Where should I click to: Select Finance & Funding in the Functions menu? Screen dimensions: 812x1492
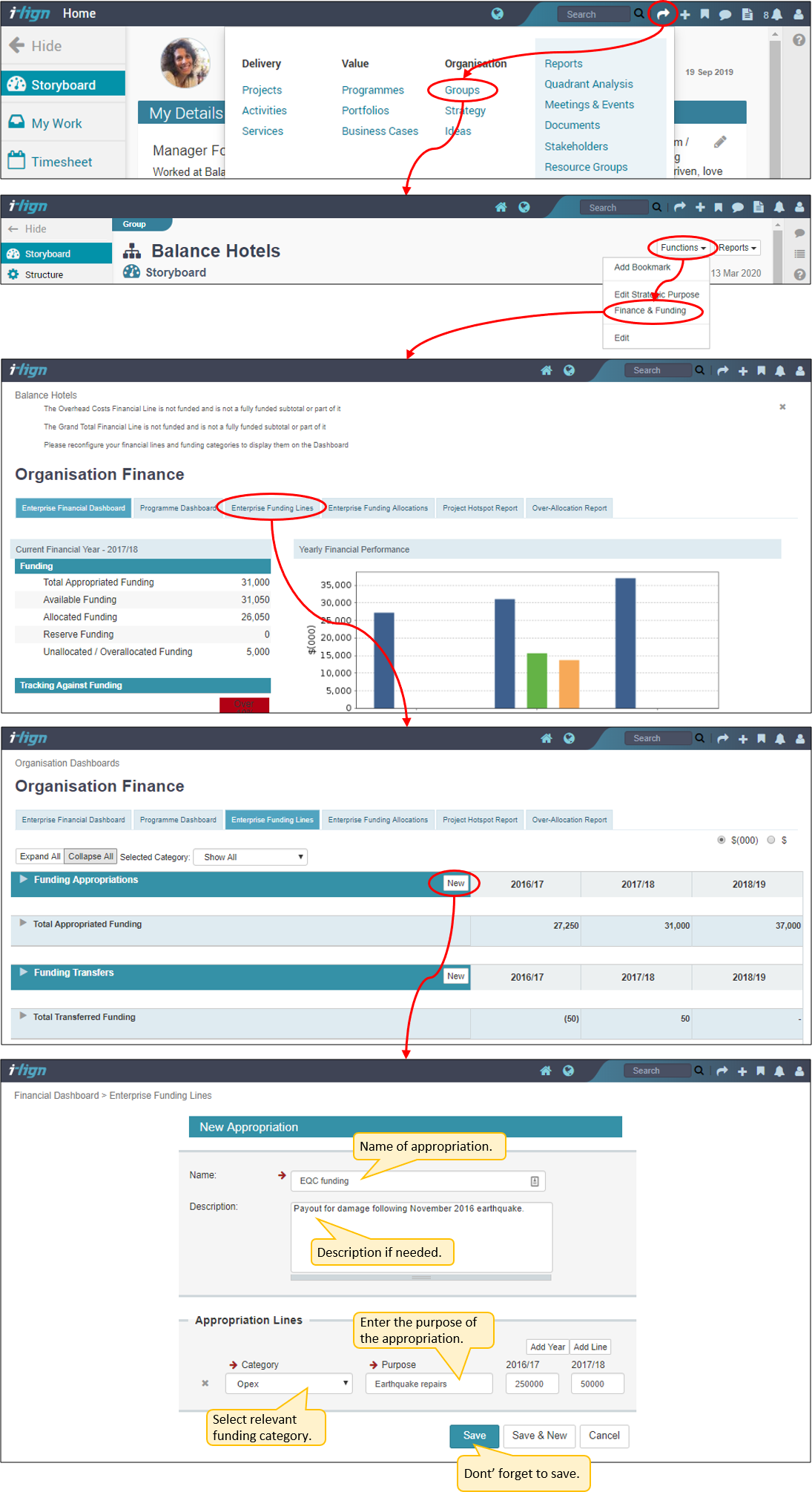coord(650,311)
